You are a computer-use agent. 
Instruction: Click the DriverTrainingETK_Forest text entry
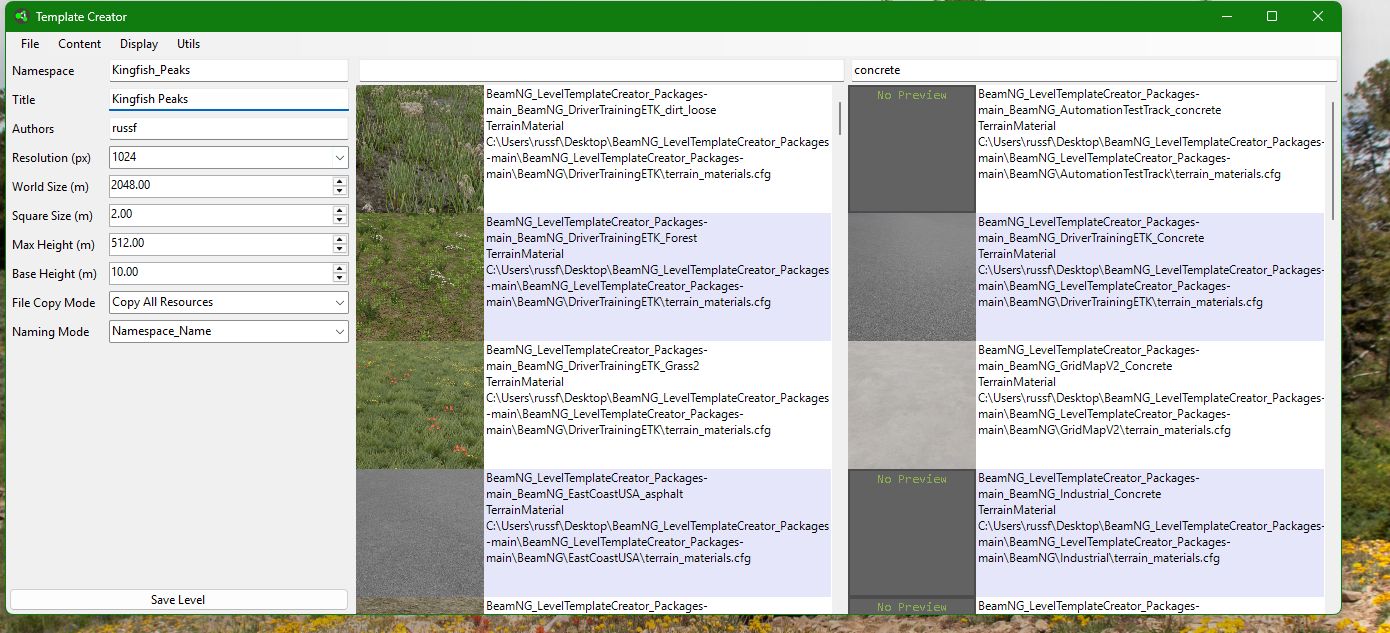click(657, 277)
